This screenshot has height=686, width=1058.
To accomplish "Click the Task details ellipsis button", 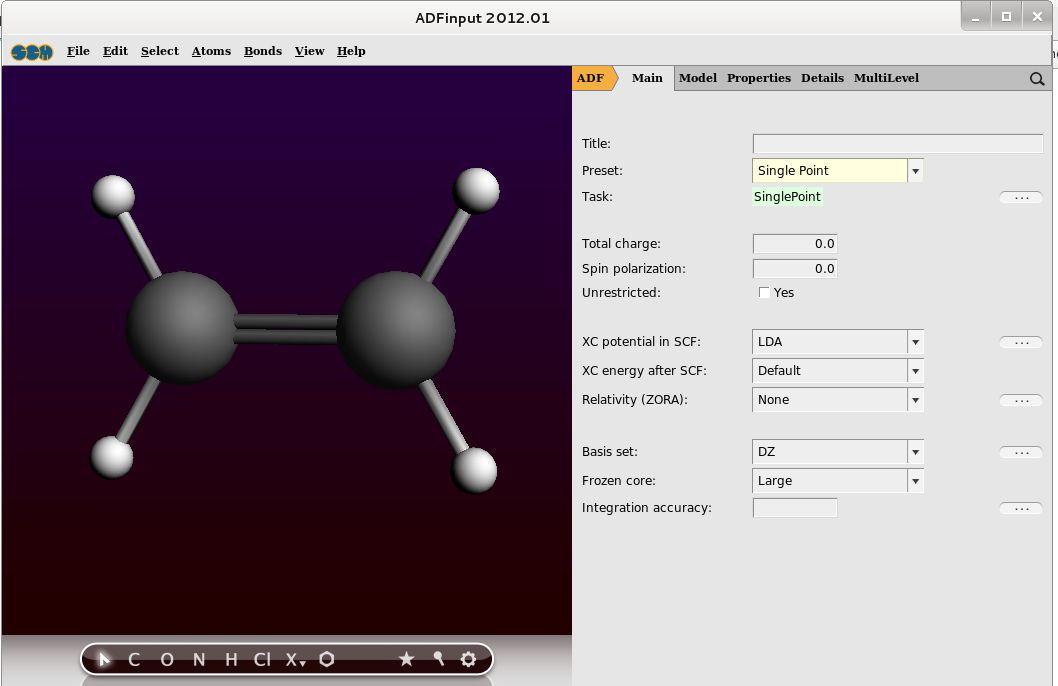I will [1020, 198].
